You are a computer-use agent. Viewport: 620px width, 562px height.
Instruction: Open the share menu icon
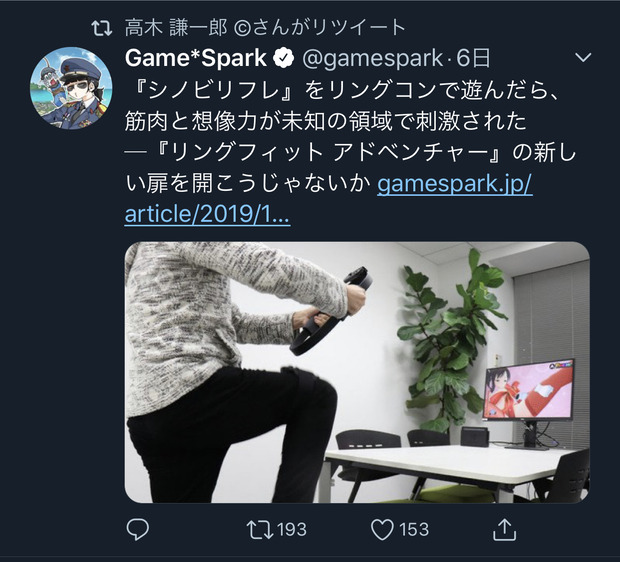pyautogui.click(x=505, y=529)
